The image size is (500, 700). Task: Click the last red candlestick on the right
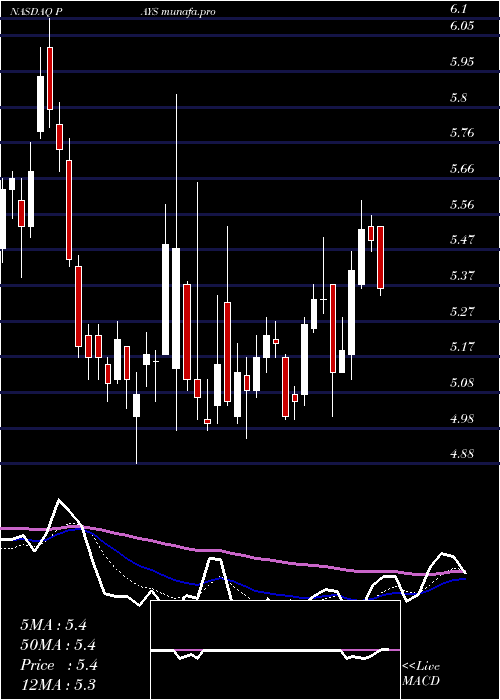pos(380,257)
